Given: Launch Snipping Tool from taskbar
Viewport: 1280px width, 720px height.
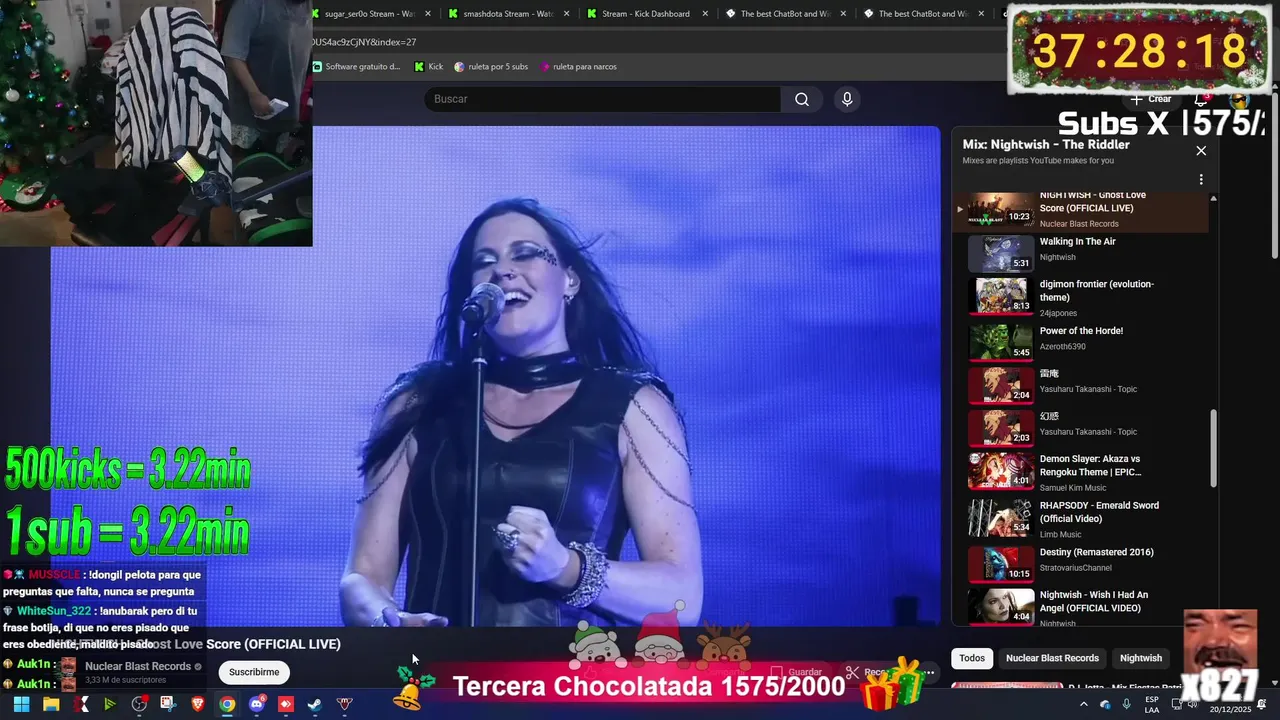Looking at the screenshot, I should tap(168, 704).
